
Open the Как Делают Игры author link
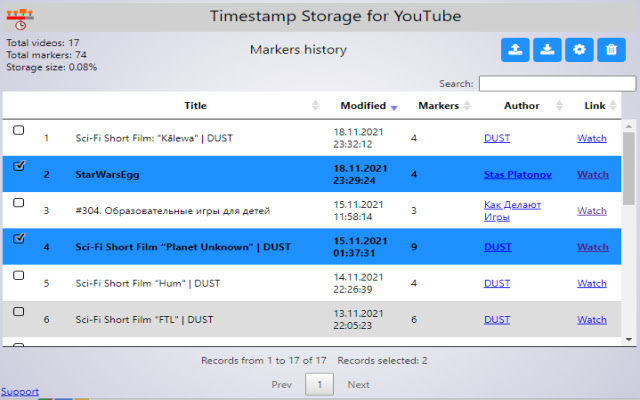point(512,211)
